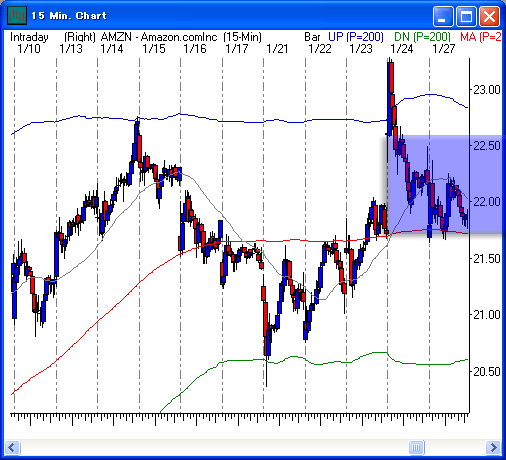Click the red MA legend label
The image size is (506, 460).
click(x=481, y=37)
